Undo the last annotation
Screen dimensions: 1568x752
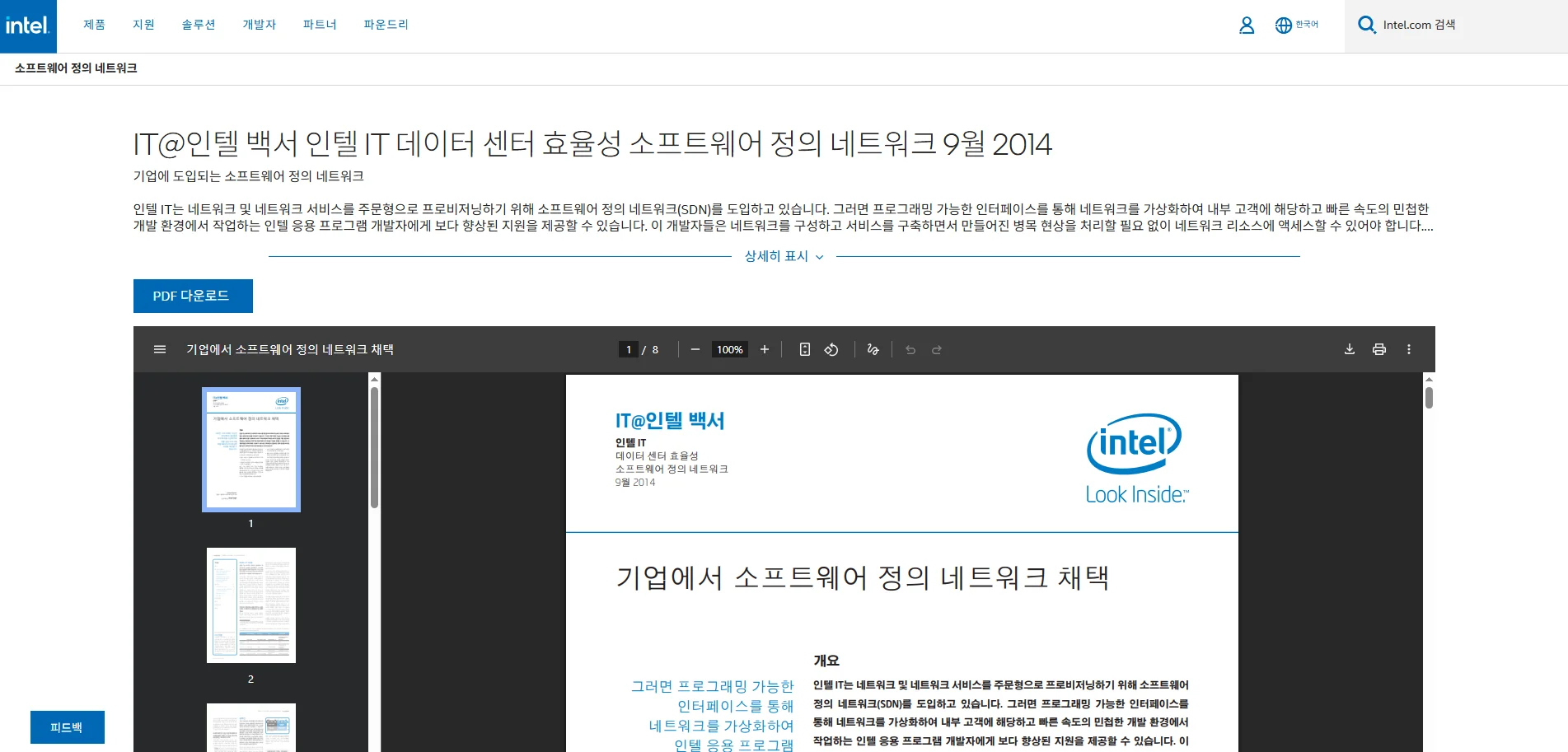point(910,349)
